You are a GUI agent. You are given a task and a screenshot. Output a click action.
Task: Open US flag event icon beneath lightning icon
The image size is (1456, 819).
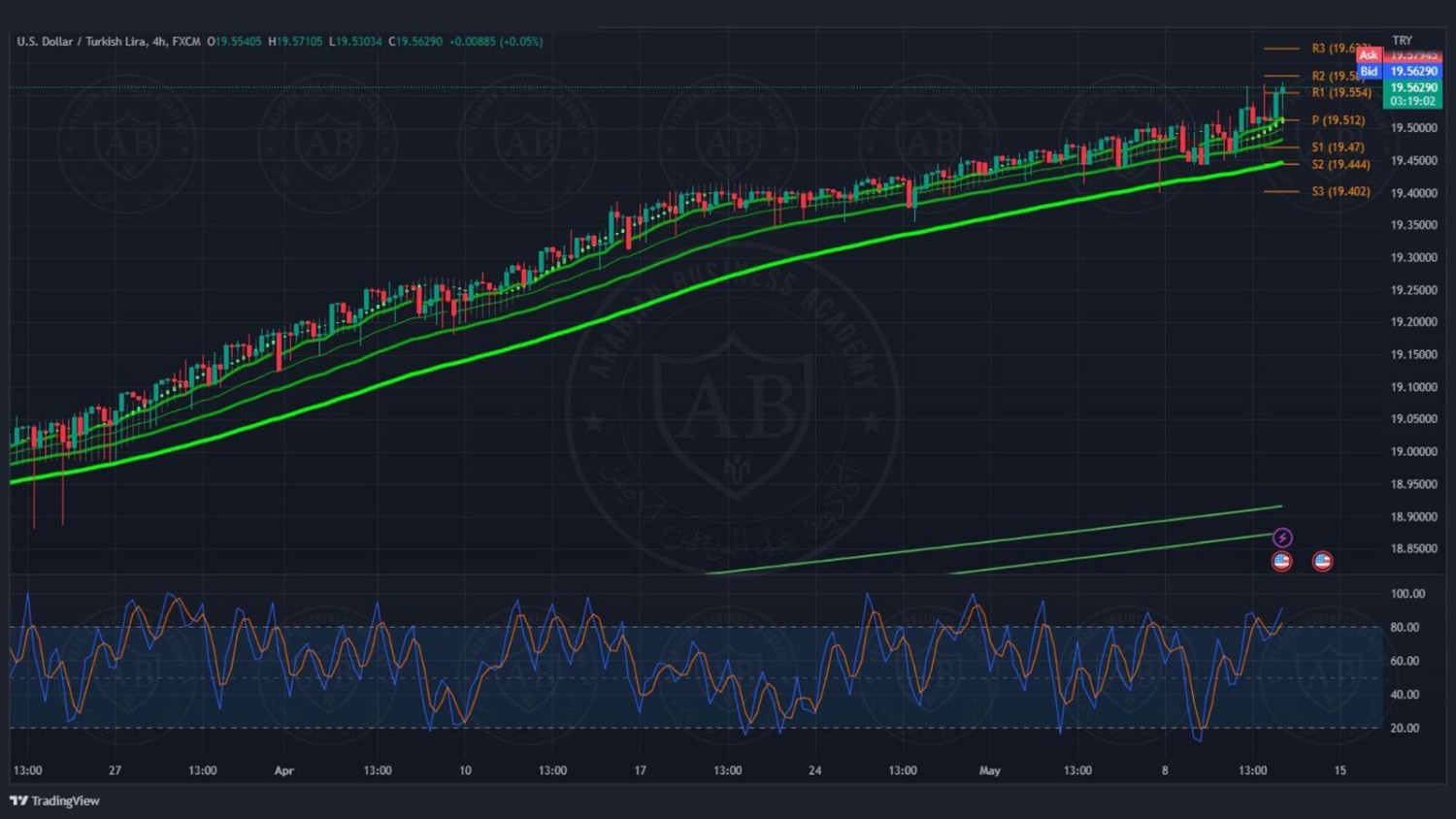(x=1282, y=561)
